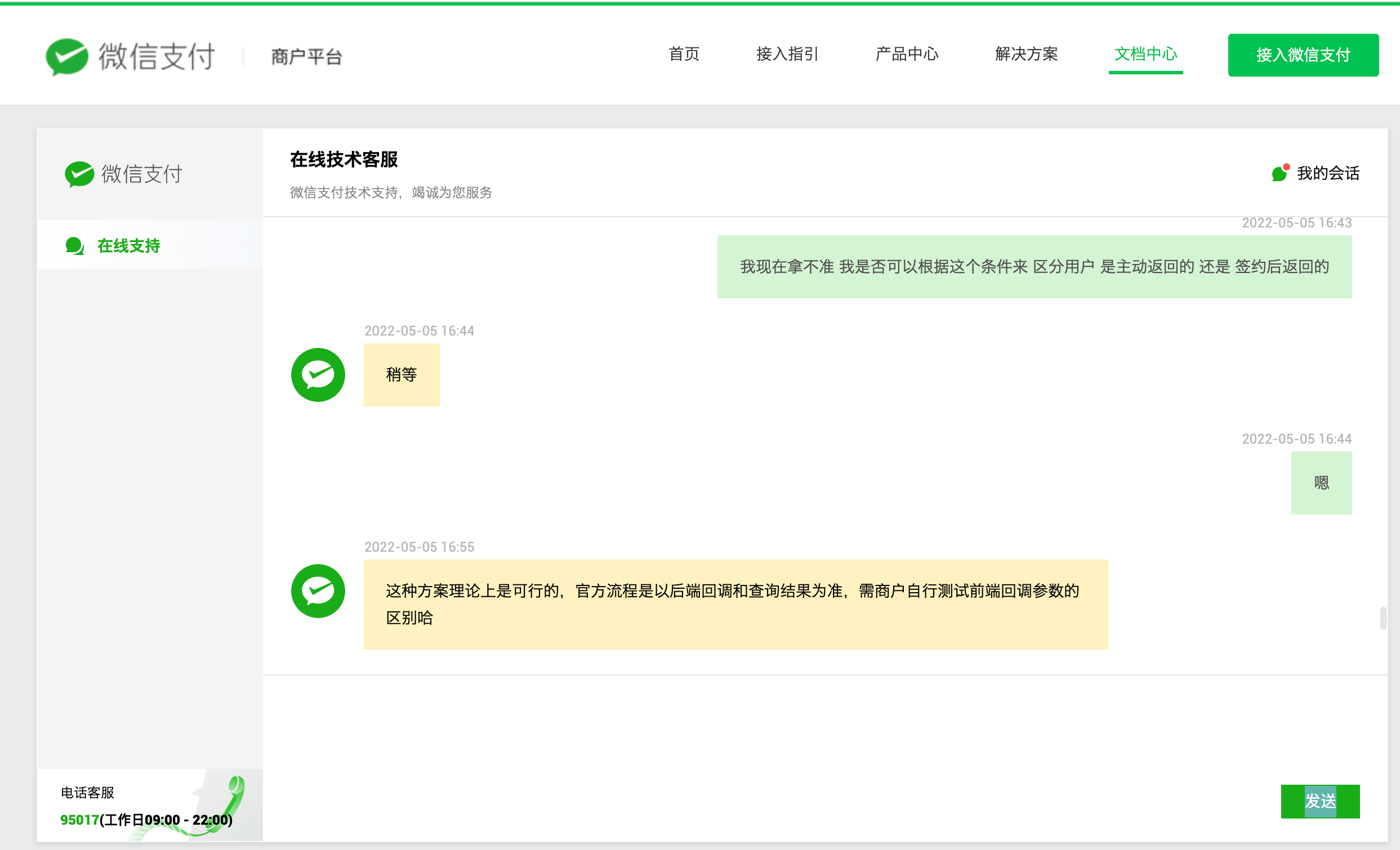Screen dimensions: 1400x850
Task: Click the 我的会话 notification icon
Action: [1280, 173]
